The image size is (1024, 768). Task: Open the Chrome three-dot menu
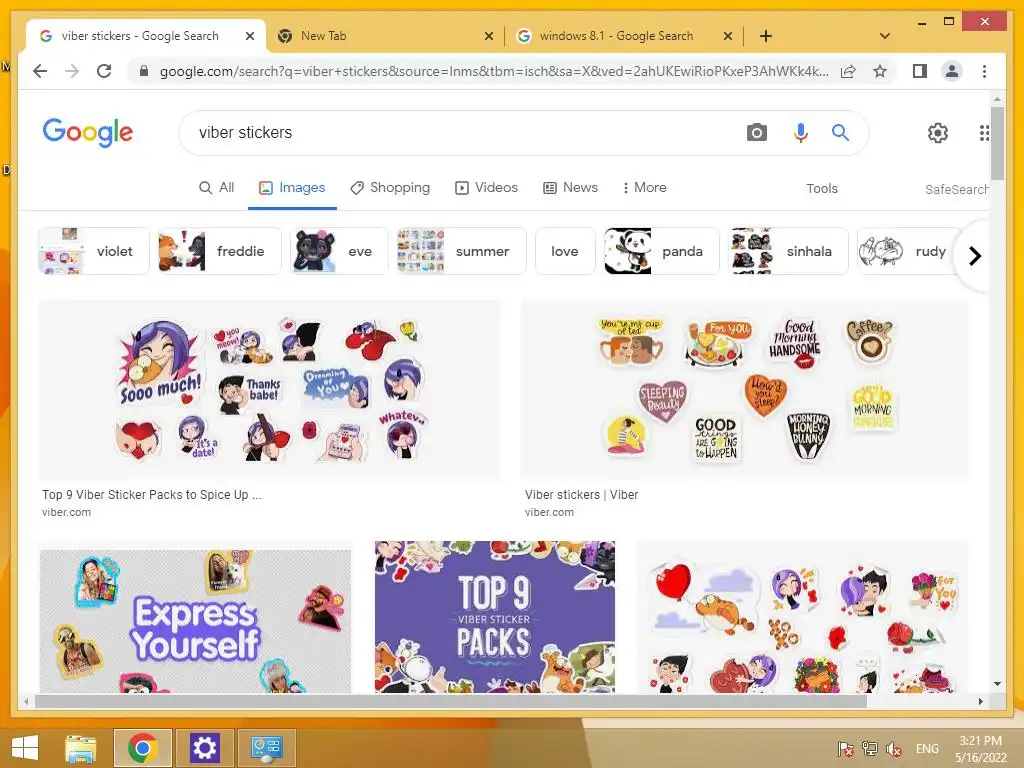click(x=984, y=71)
